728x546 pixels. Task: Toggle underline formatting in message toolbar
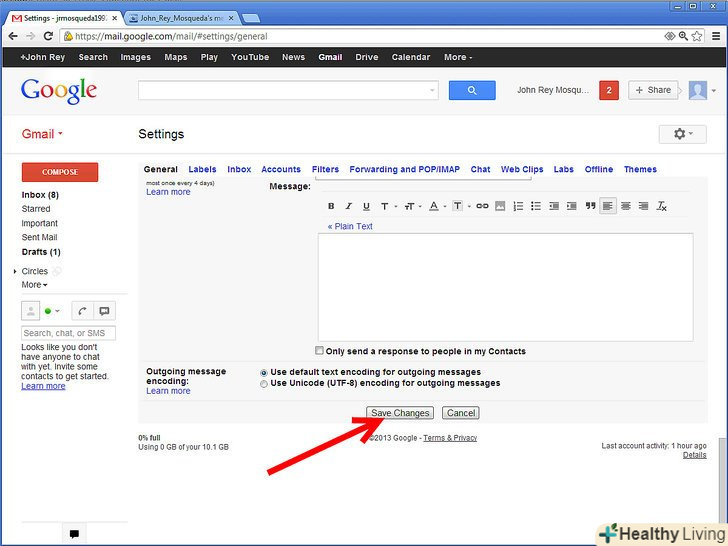pos(366,206)
